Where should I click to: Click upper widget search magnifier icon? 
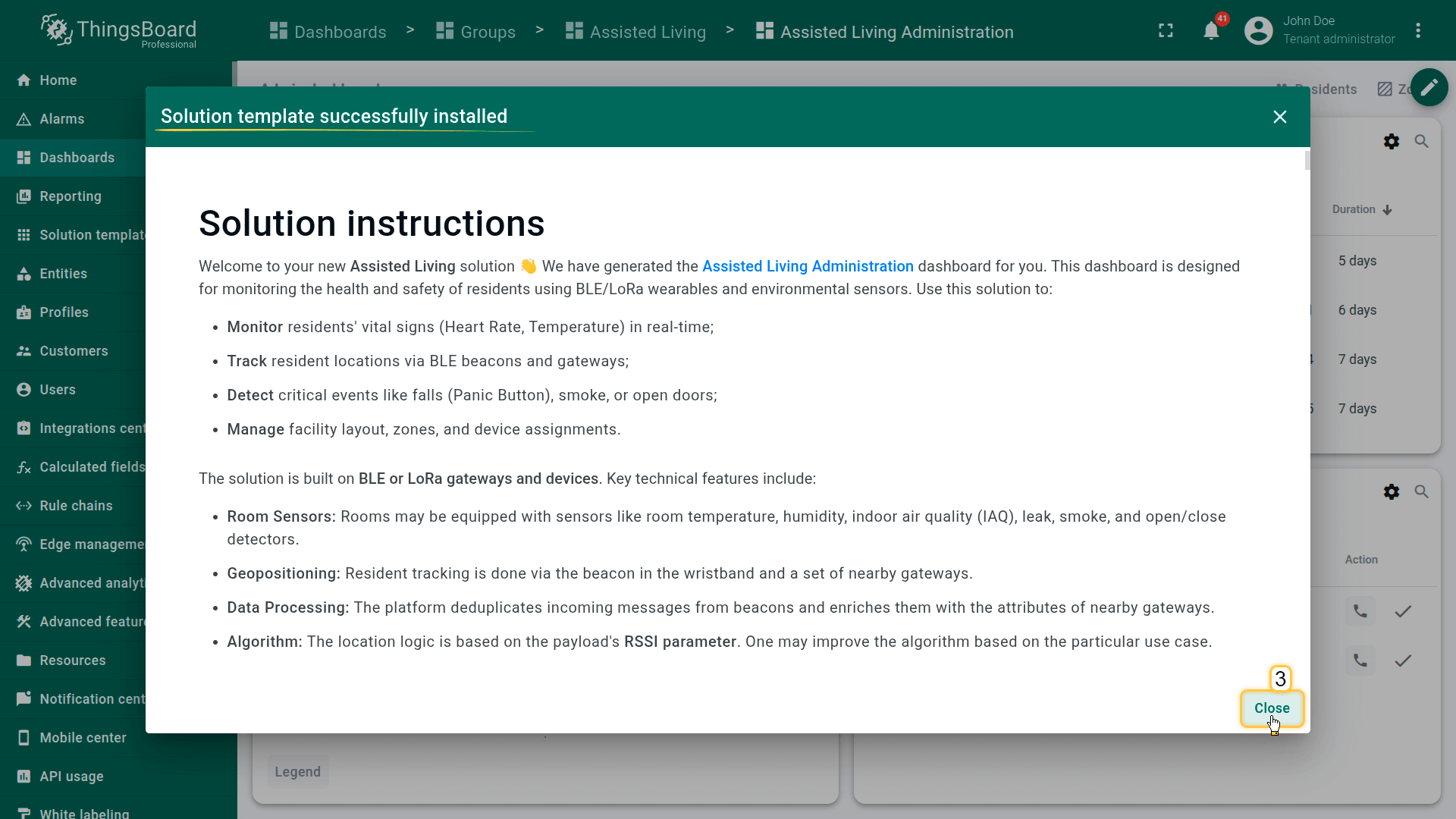point(1421,142)
